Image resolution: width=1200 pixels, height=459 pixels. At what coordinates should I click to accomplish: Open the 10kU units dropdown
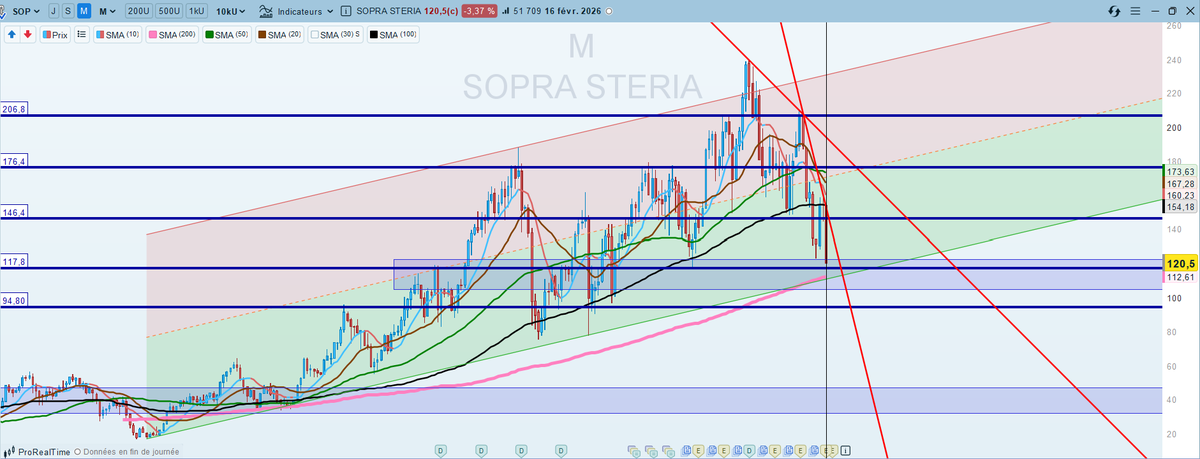(232, 11)
